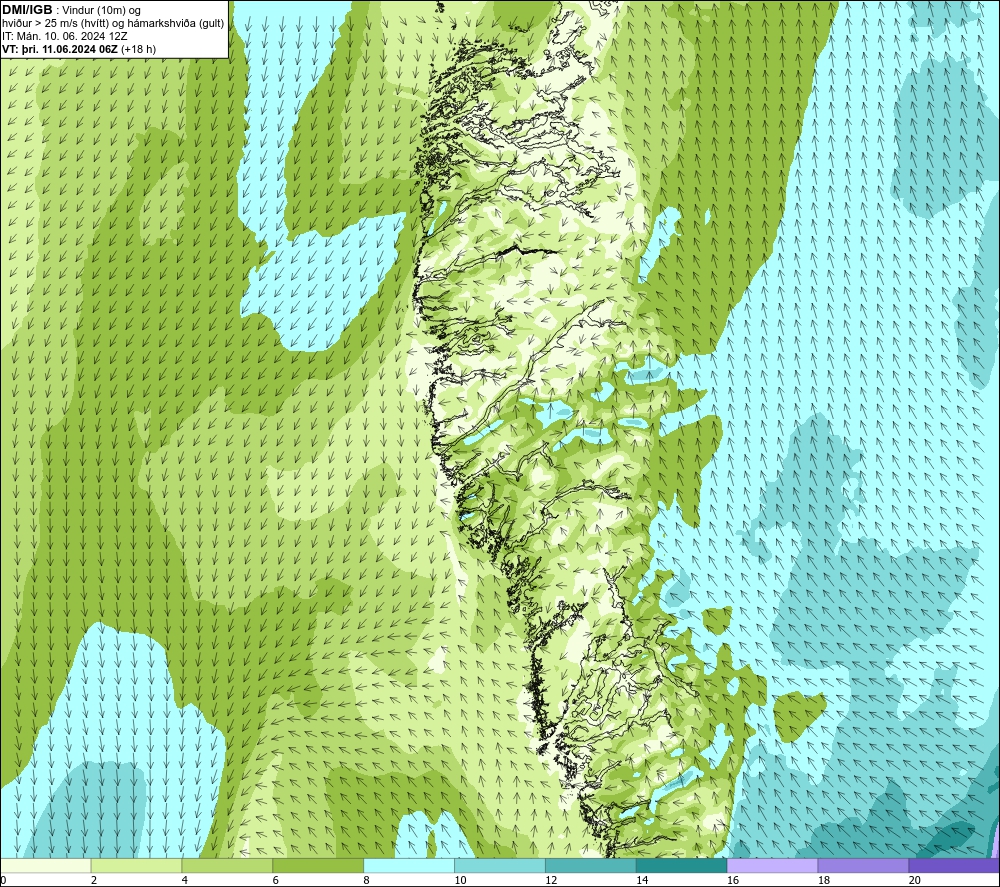Select the 0–2 m/s pale yellow color swatch
Screen dimensions: 1000x887
(x=46, y=865)
